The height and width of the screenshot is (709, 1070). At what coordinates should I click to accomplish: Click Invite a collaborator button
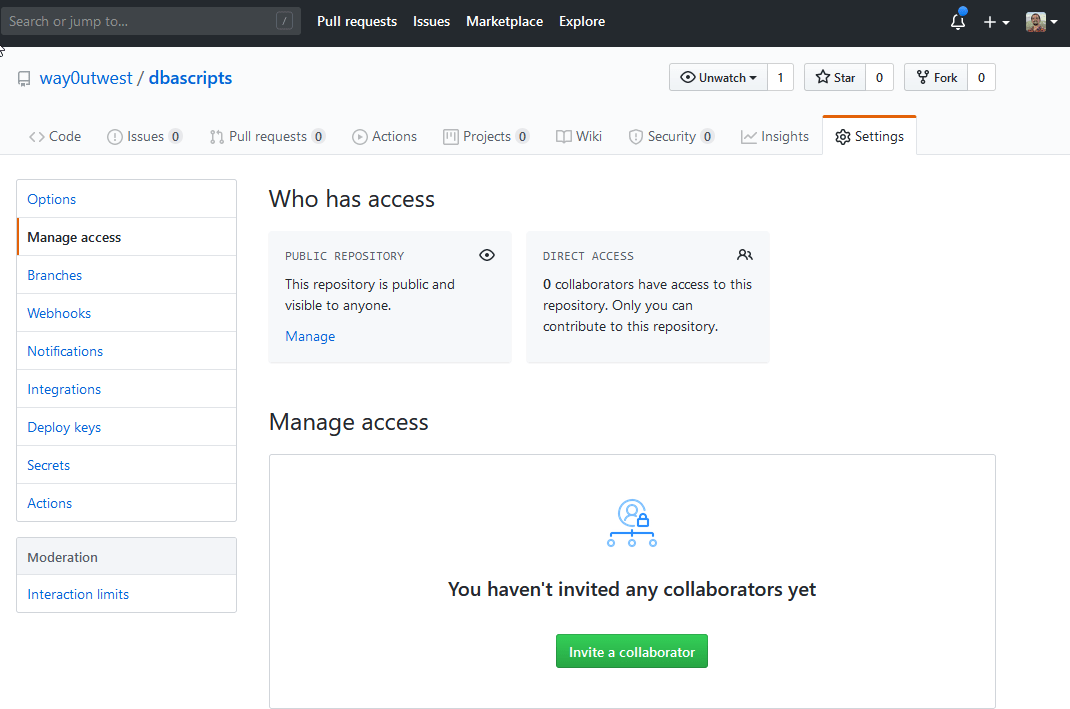pos(632,651)
